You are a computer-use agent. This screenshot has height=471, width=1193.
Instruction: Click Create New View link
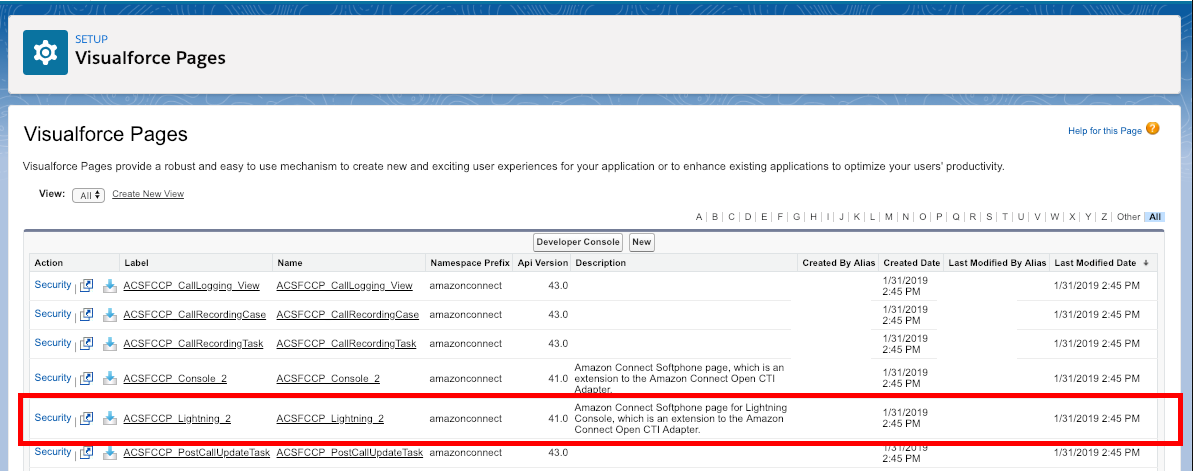click(148, 194)
